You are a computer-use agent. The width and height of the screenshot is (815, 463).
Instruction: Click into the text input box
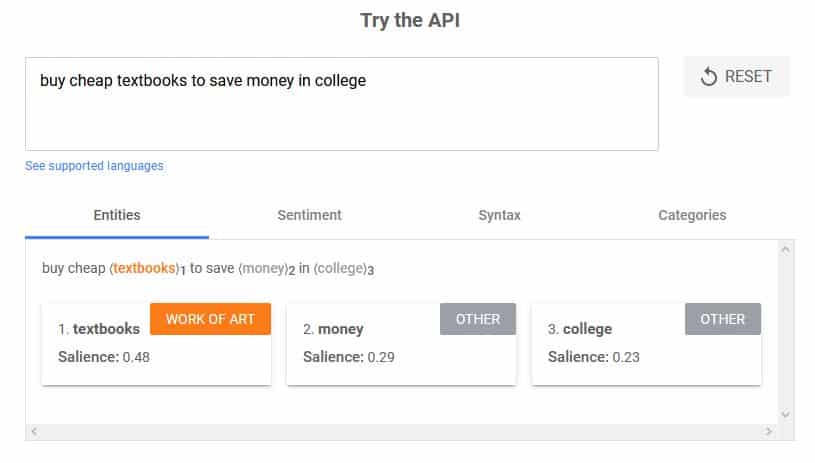click(341, 104)
